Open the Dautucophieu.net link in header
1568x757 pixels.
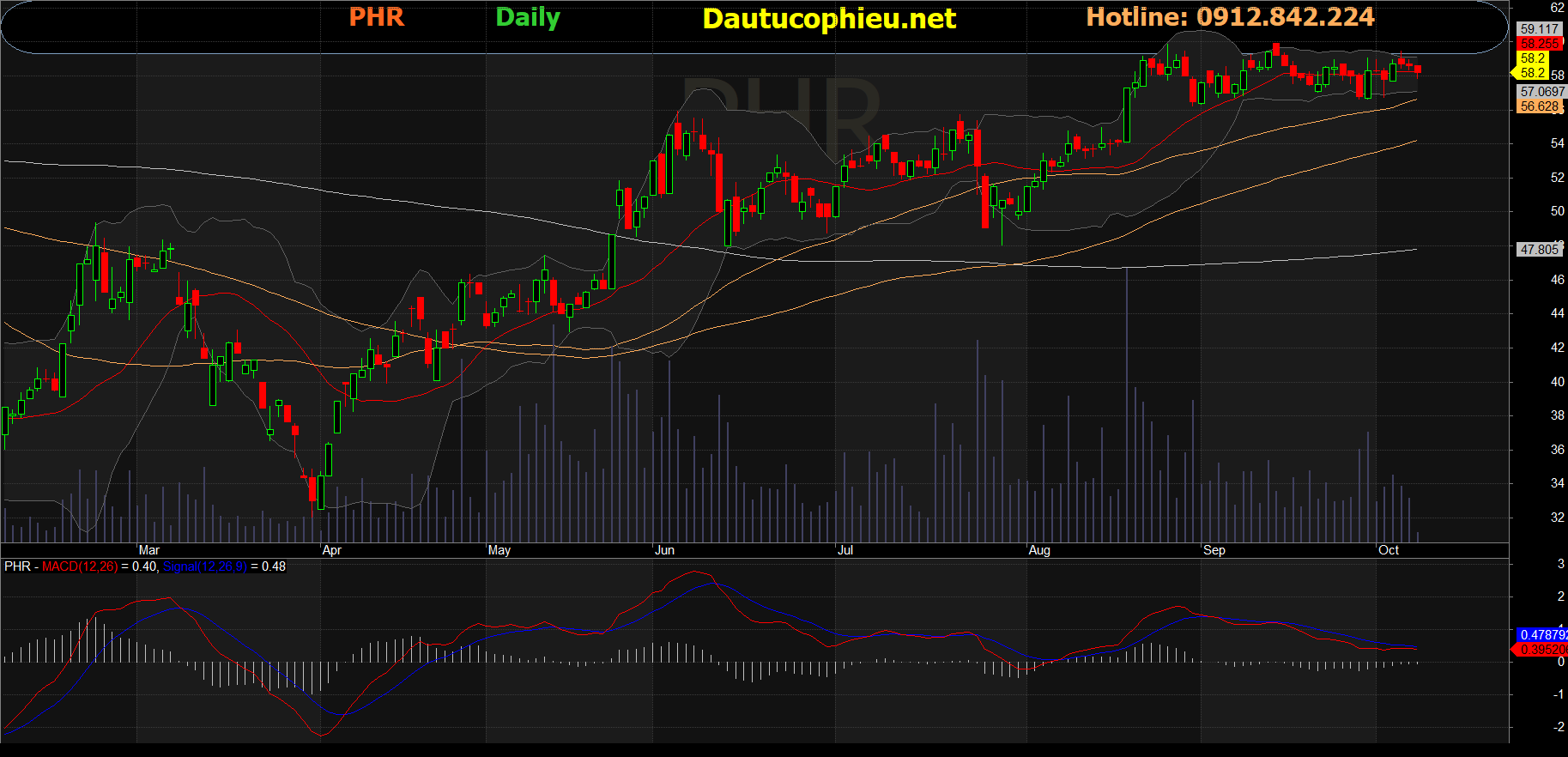tap(828, 19)
